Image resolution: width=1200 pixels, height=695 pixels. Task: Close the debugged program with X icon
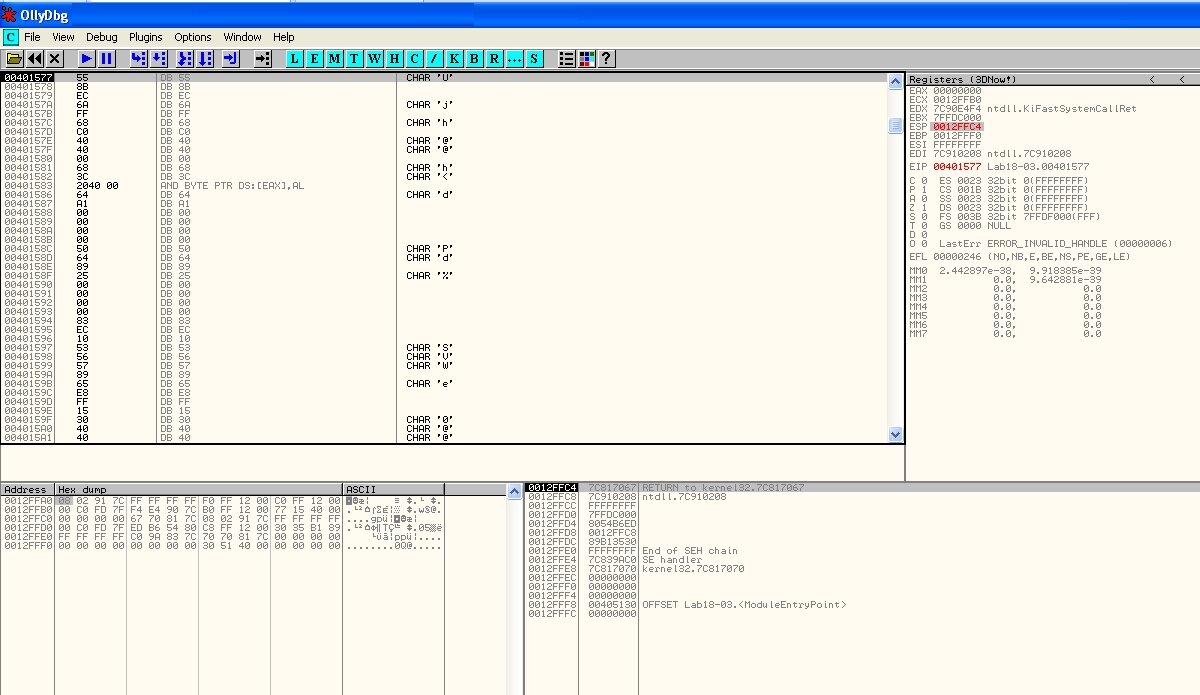click(x=55, y=59)
